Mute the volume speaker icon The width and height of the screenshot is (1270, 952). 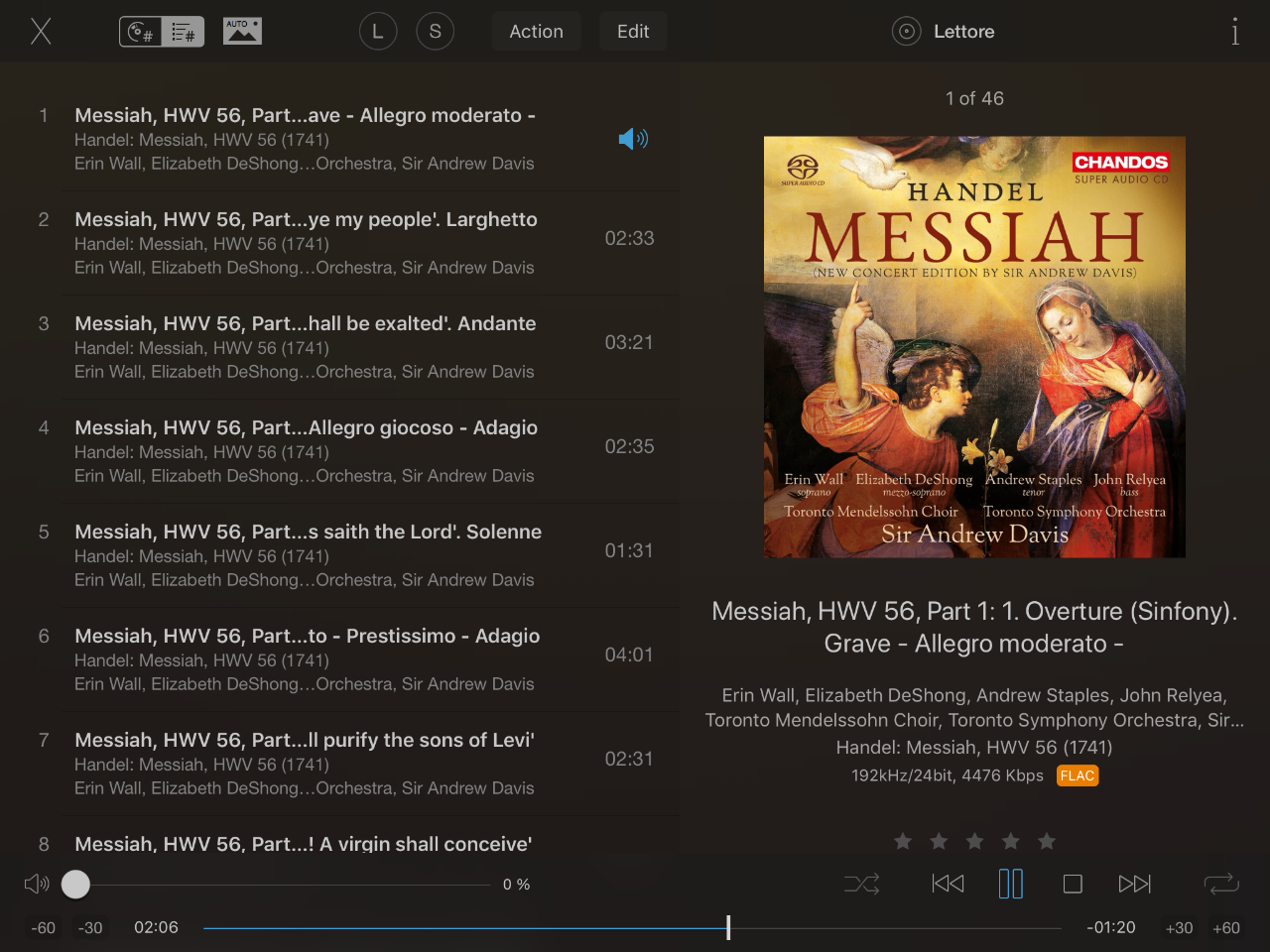(37, 884)
